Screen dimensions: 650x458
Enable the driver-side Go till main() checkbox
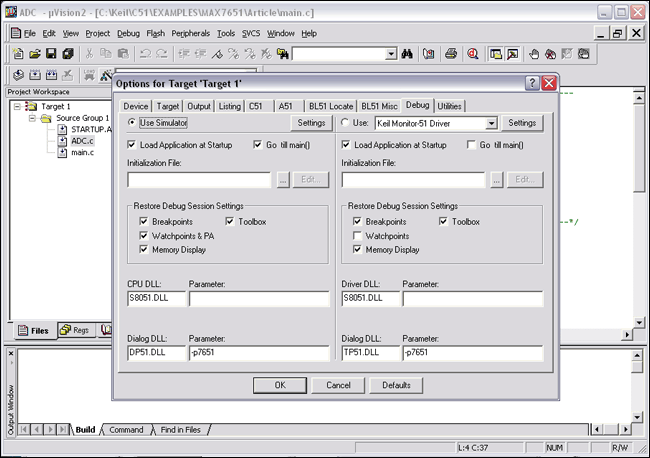pos(471,145)
